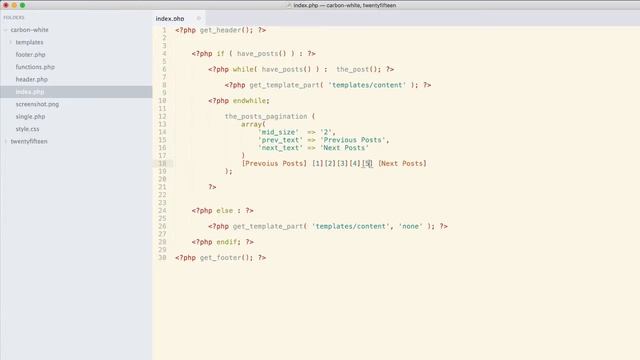Viewport: 640px width, 360px height.
Task: Open header.php from sidebar
Action: point(32,79)
